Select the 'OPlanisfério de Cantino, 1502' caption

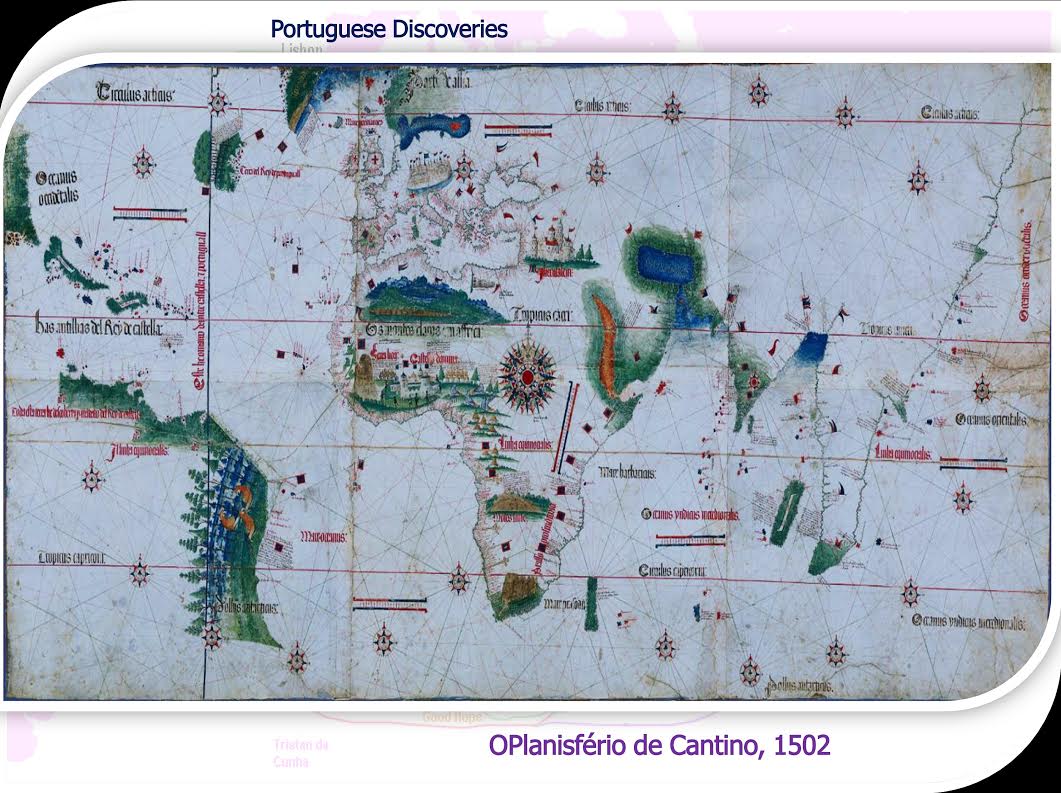659,746
